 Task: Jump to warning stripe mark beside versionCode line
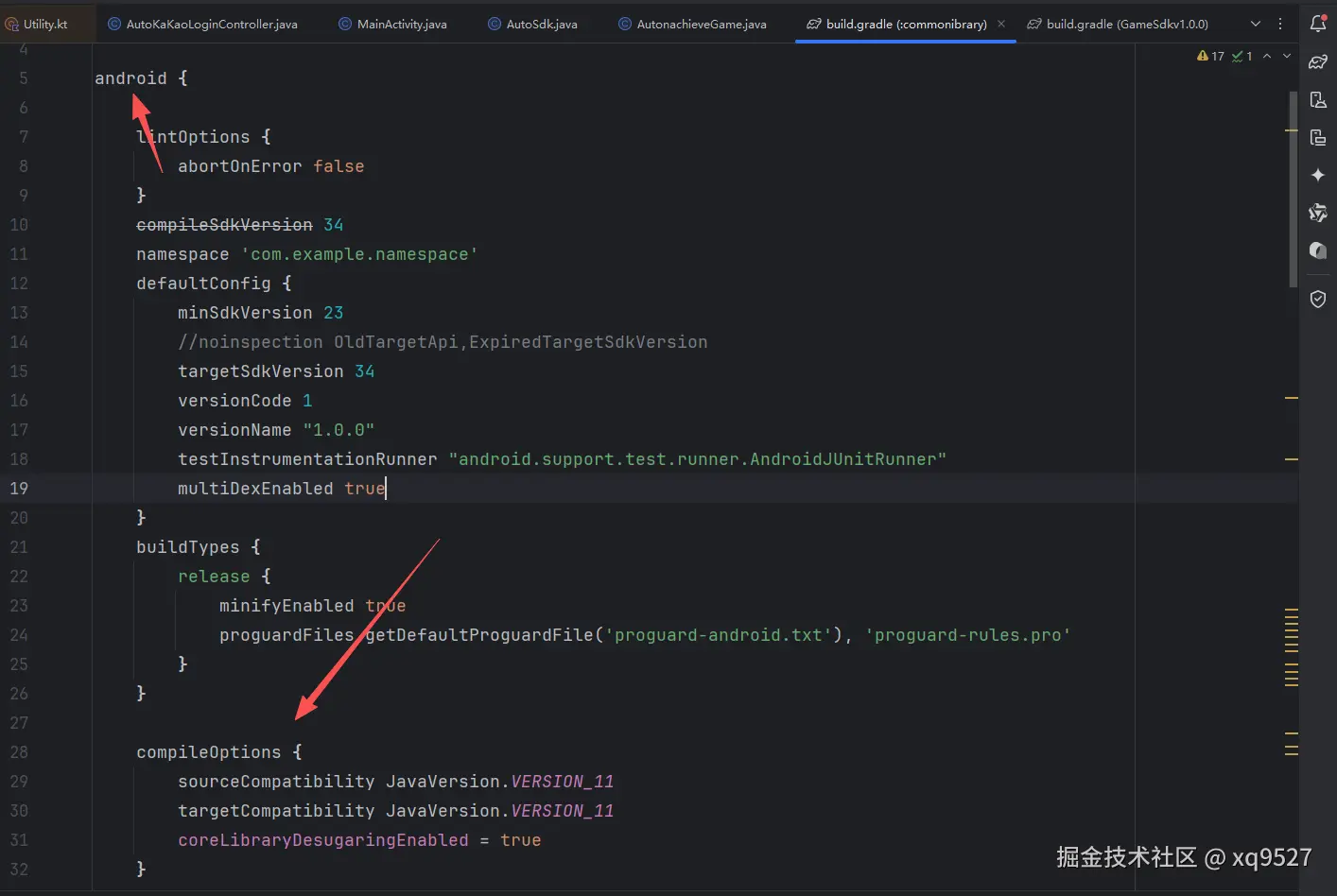coord(1291,399)
